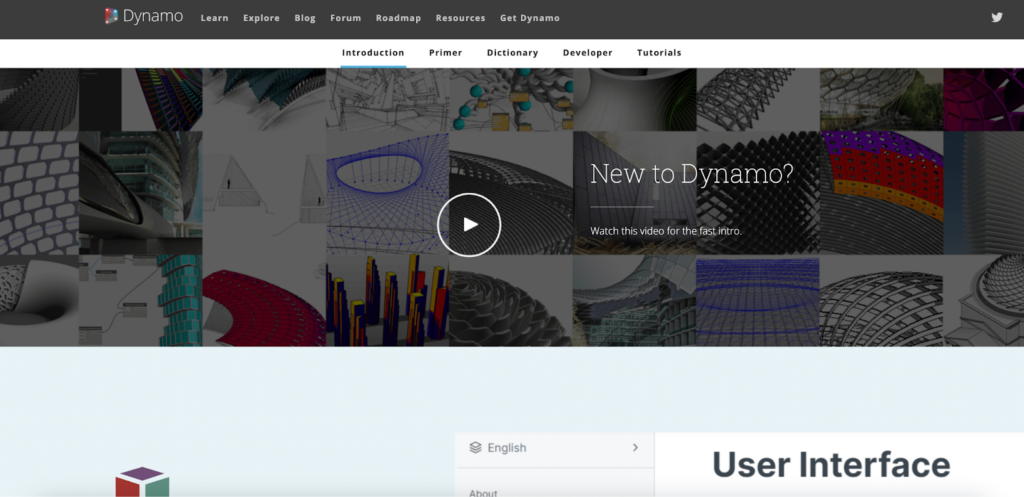The height and width of the screenshot is (497, 1024).
Task: Go to the Blog page
Action: pyautogui.click(x=305, y=18)
